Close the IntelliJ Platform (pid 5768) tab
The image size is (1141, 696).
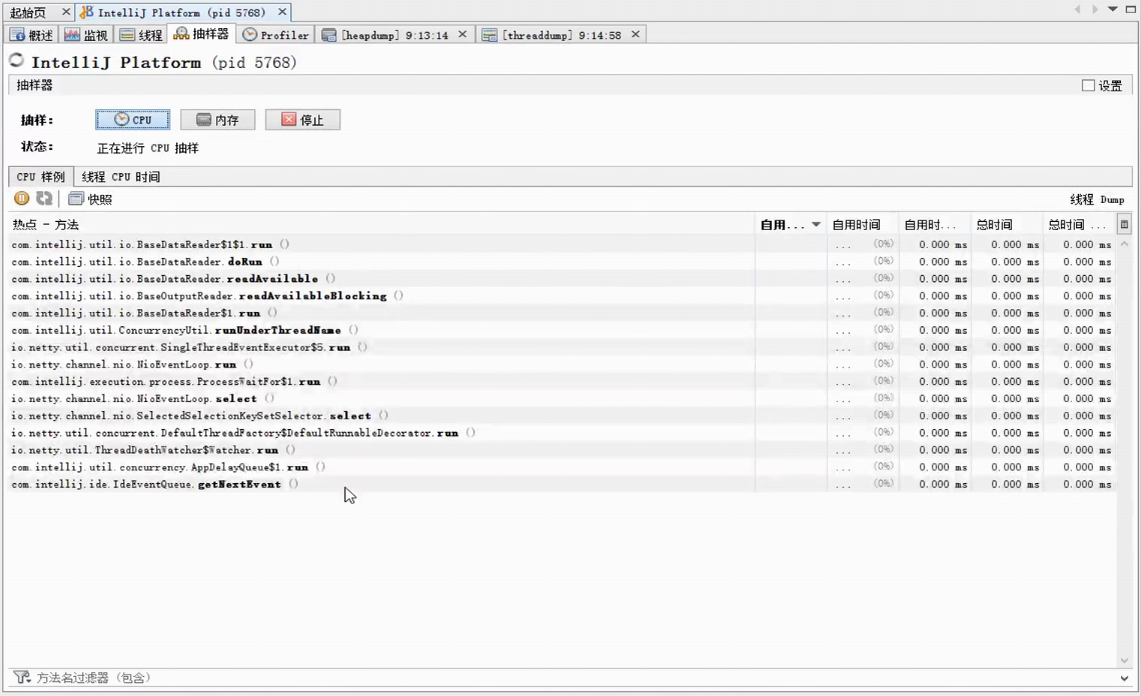point(282,12)
